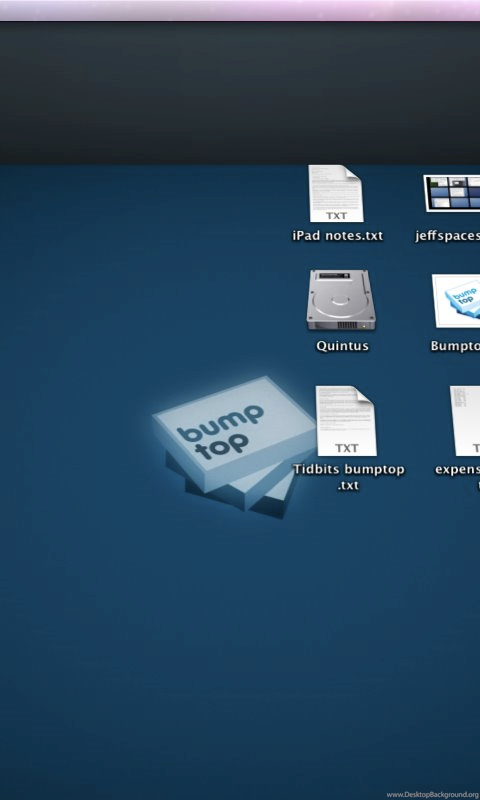This screenshot has width=480, height=800.
Task: Select the Tidbits bumptop .txt file icon
Action: click(346, 421)
